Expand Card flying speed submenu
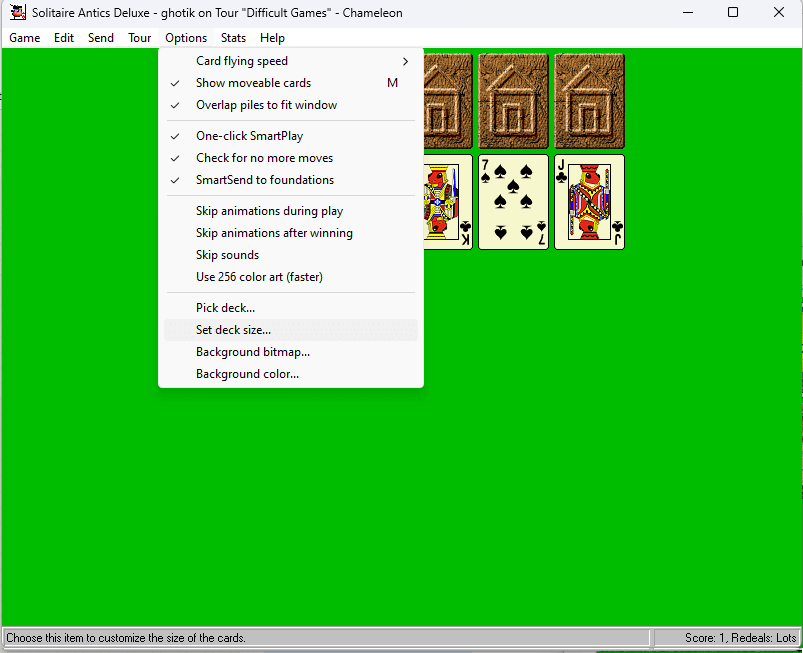 pyautogui.click(x=291, y=61)
